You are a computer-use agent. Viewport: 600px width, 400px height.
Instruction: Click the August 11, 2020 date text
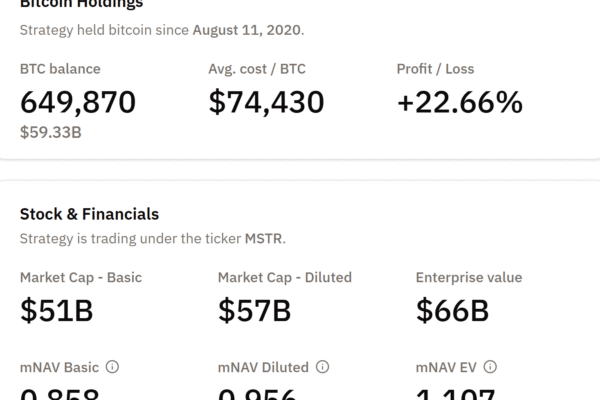click(248, 30)
